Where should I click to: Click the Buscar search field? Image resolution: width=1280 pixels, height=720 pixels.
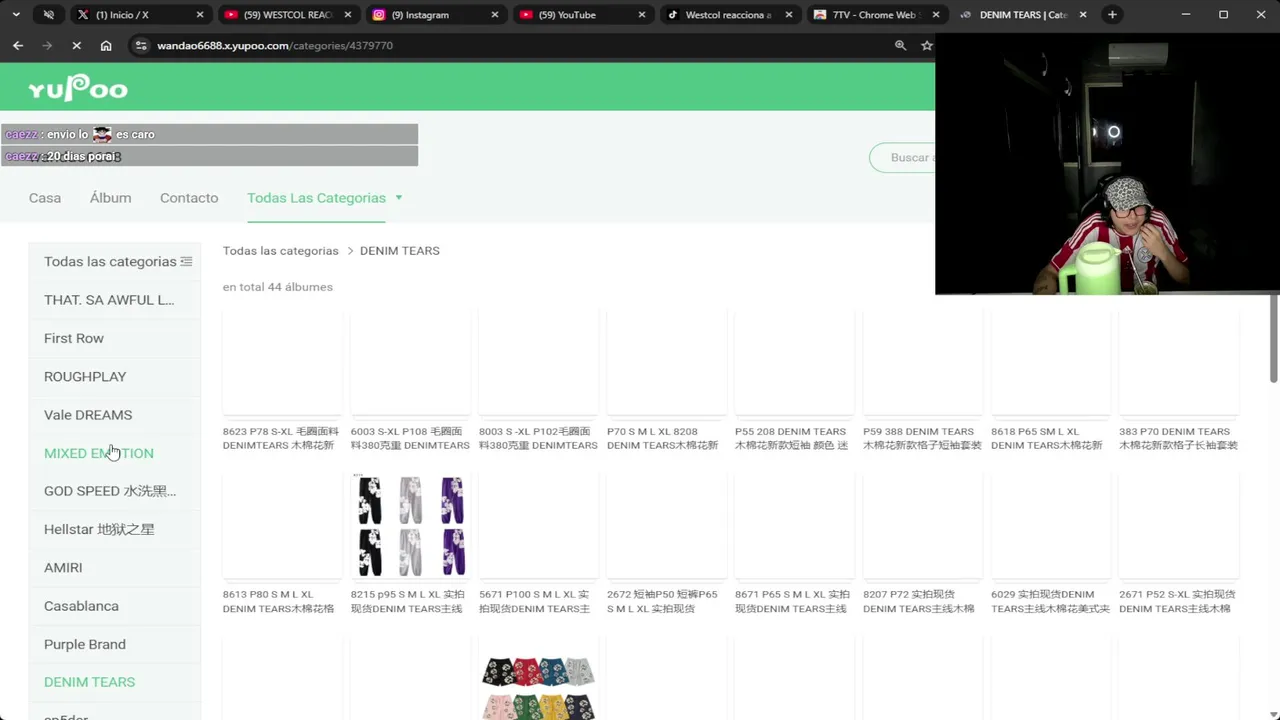[903, 157]
